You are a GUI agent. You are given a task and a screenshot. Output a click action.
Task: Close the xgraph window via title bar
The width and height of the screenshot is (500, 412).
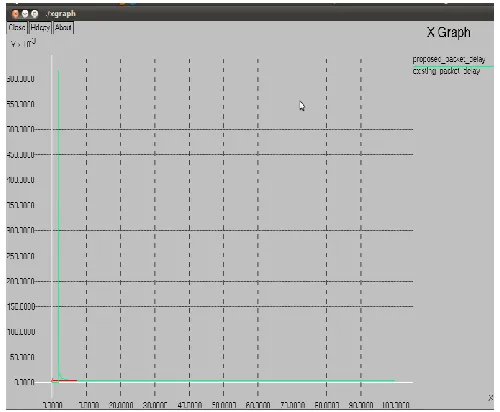15,14
